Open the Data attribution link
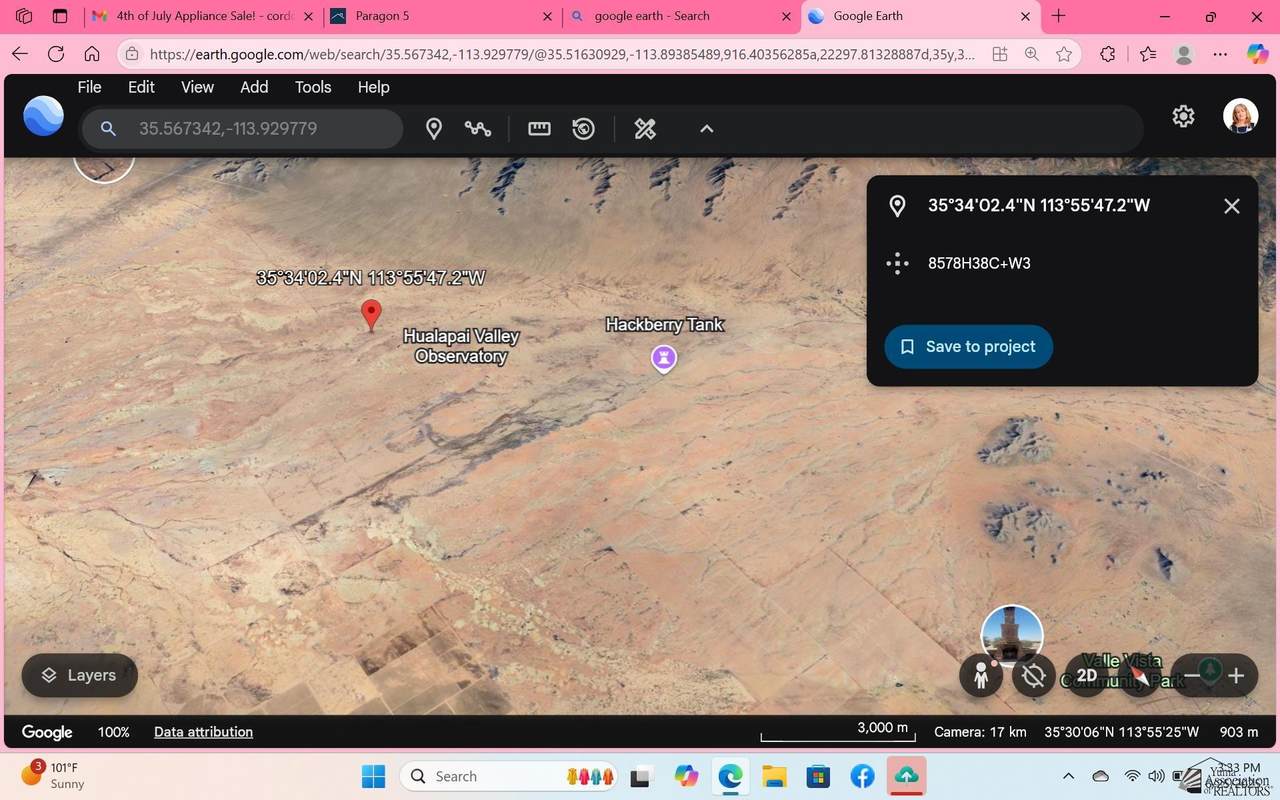The width and height of the screenshot is (1280, 800). click(203, 732)
